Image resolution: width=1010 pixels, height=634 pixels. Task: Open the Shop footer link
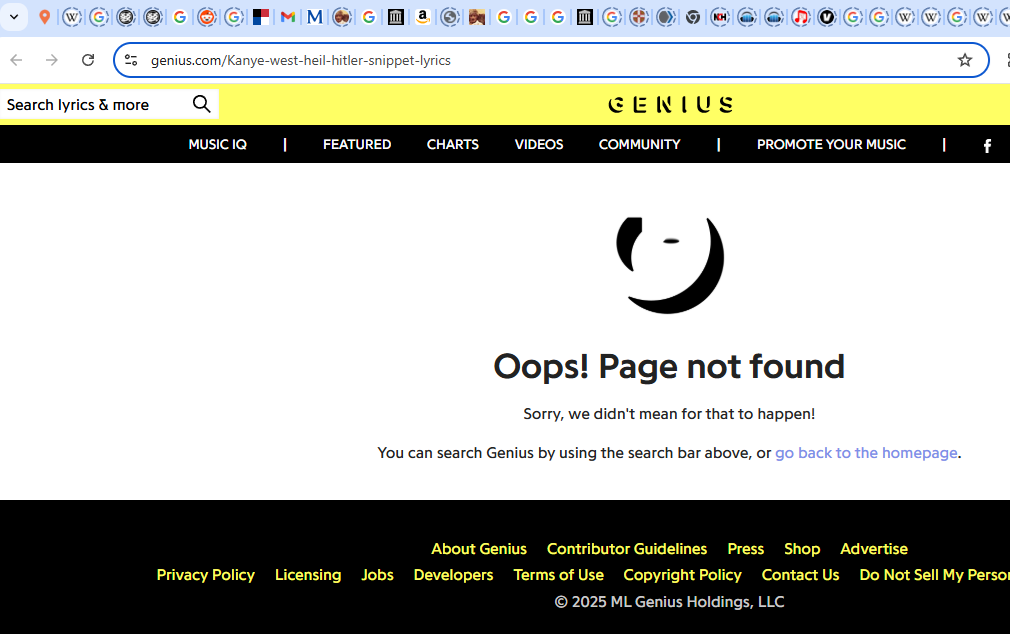[802, 549]
